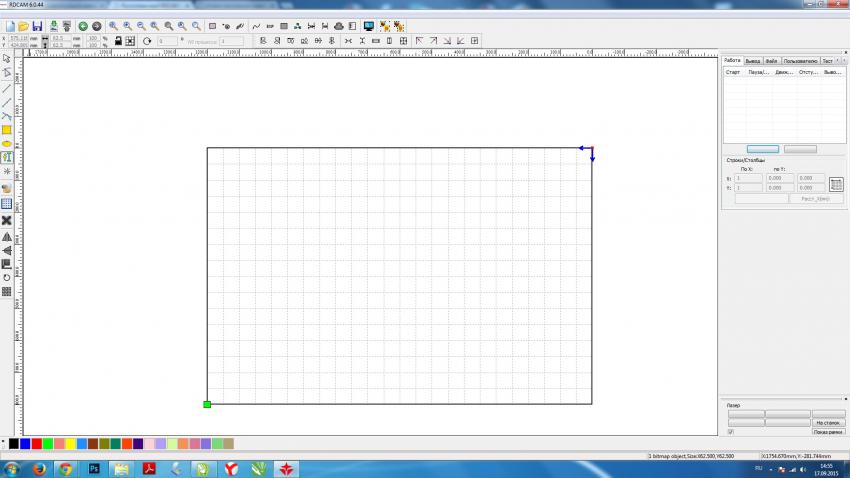Screen dimensions: 850x478
Task: Open Photoshop from the taskbar
Action: tap(94, 468)
